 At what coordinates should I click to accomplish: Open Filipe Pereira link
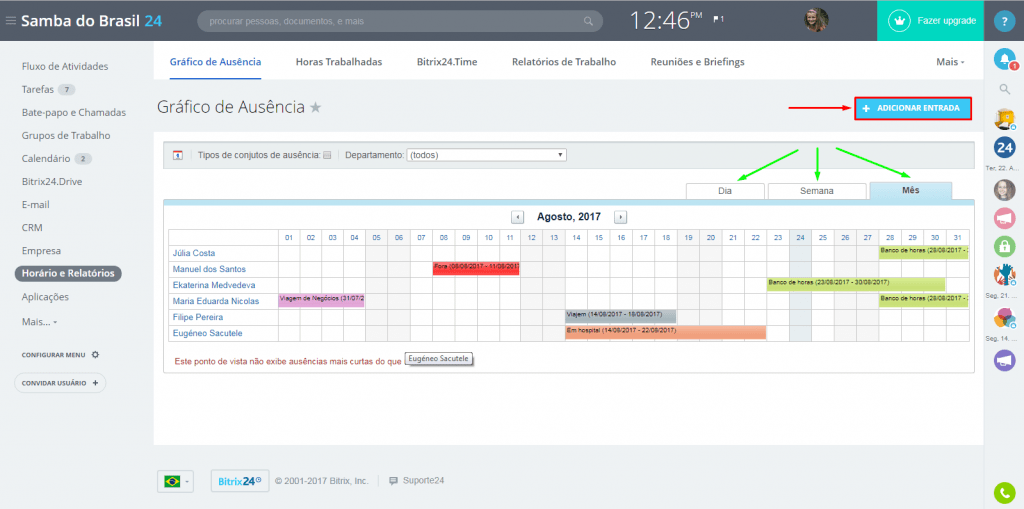click(198, 317)
